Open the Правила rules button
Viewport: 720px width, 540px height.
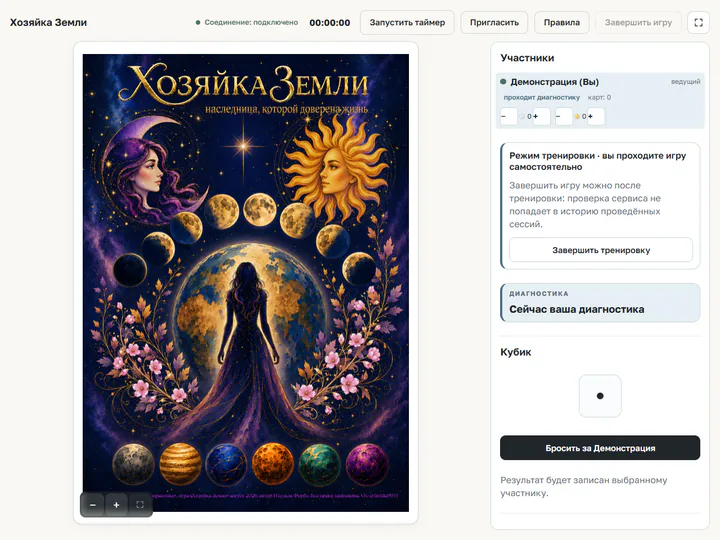pos(562,22)
